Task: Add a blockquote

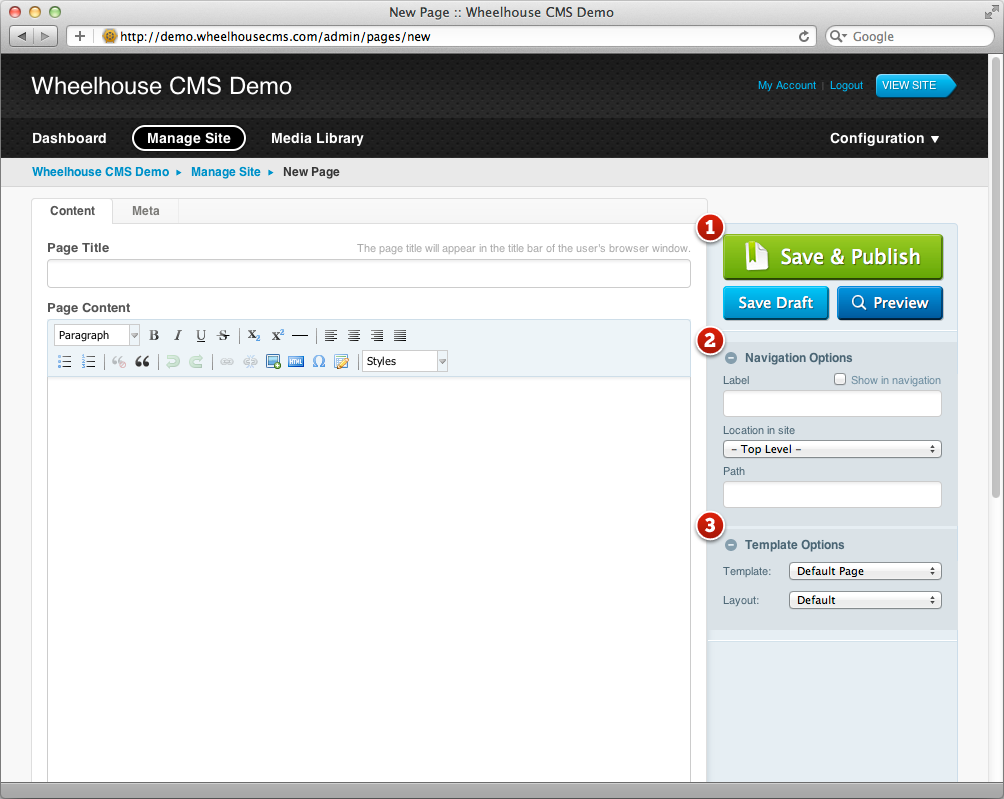Action: click(x=142, y=362)
